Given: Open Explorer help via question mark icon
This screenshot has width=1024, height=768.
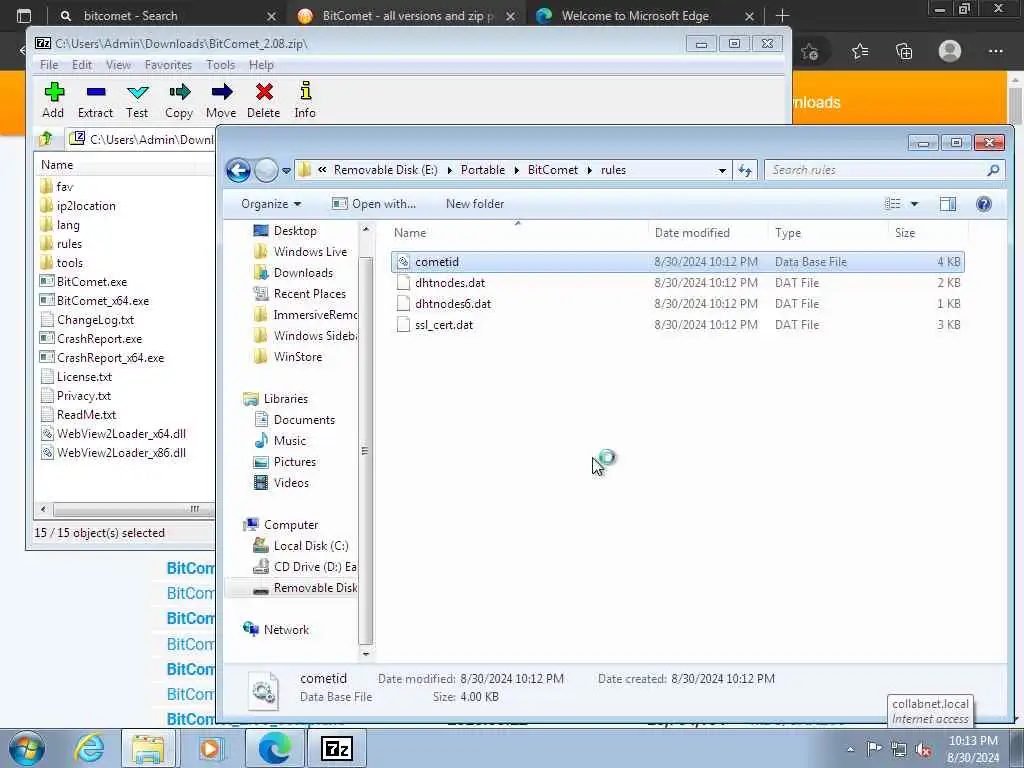Looking at the screenshot, I should [984, 204].
